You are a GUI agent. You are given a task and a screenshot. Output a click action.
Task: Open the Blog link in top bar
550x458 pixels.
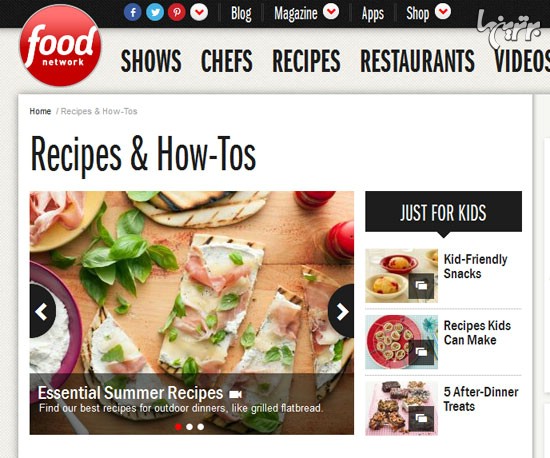pyautogui.click(x=241, y=14)
